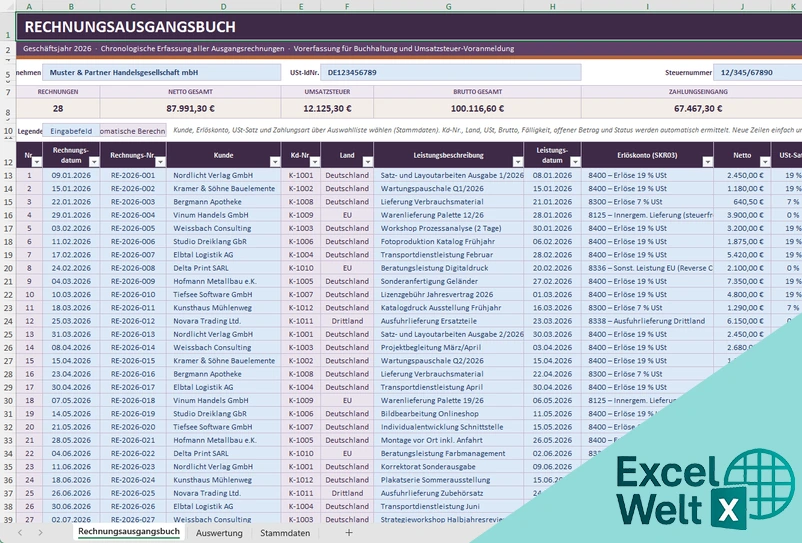This screenshot has height=543, width=802.
Task: Select column header D
Action: coord(224,6)
